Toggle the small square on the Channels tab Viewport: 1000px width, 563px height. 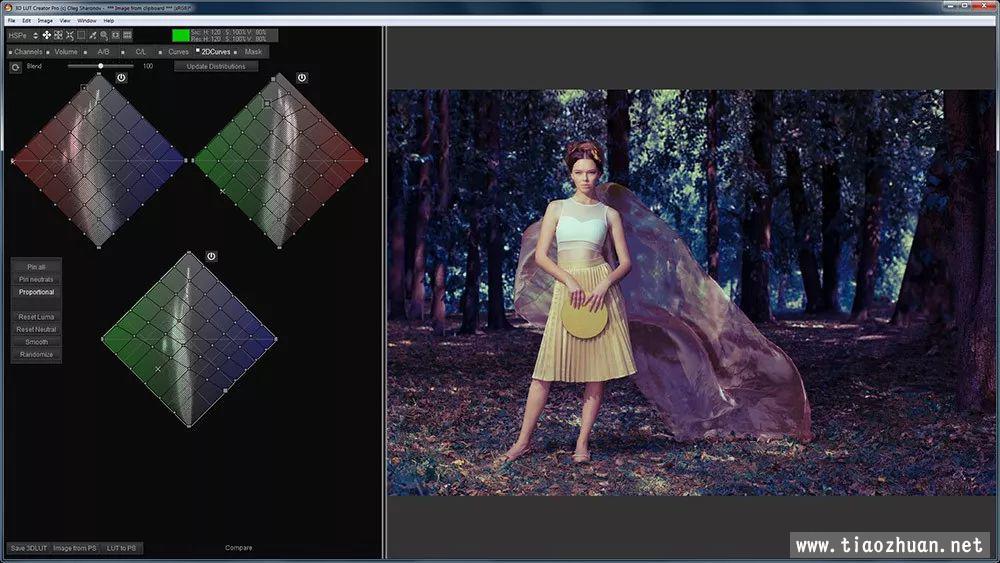click(10, 52)
